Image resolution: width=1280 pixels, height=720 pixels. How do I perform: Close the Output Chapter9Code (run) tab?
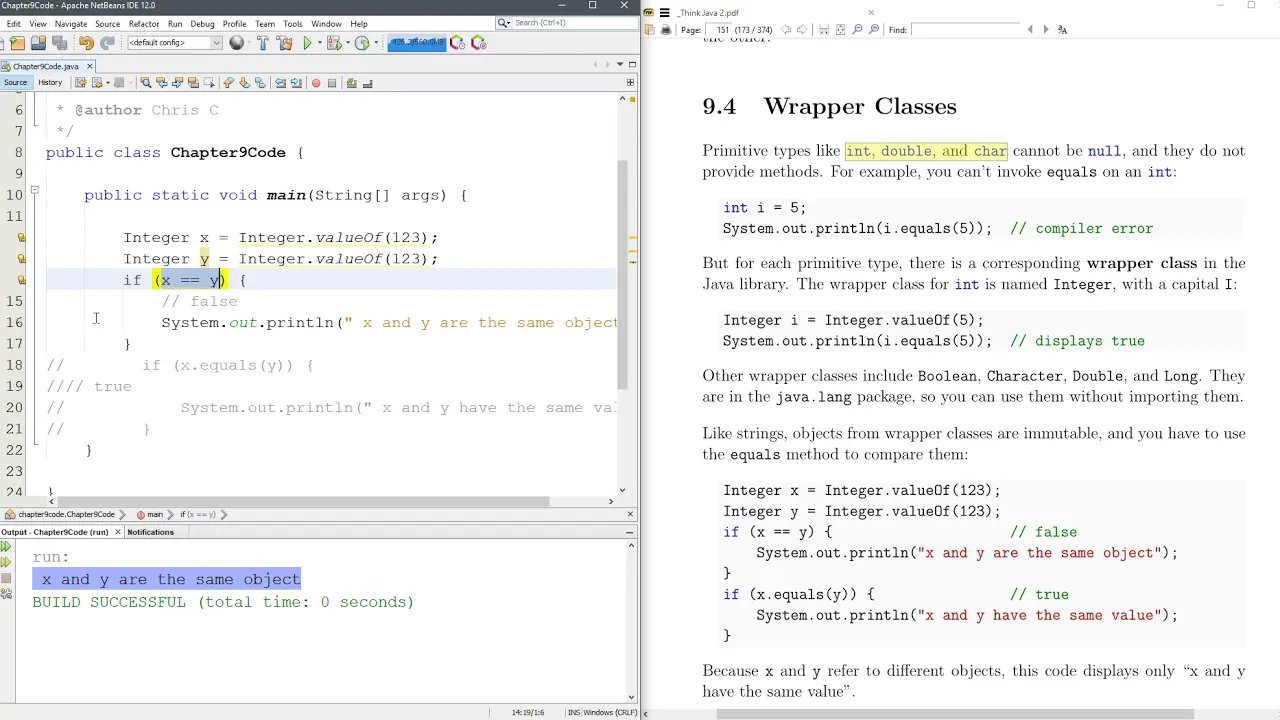118,532
